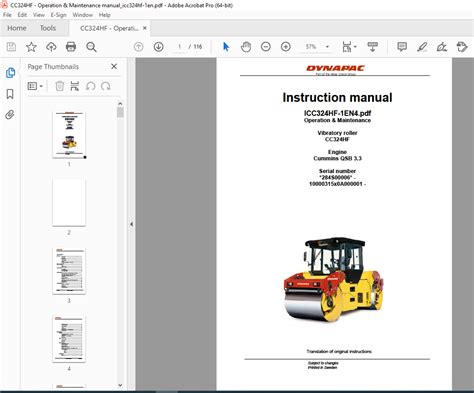Select page 3 thumbnail
This screenshot has width=474, height=393.
69,271
